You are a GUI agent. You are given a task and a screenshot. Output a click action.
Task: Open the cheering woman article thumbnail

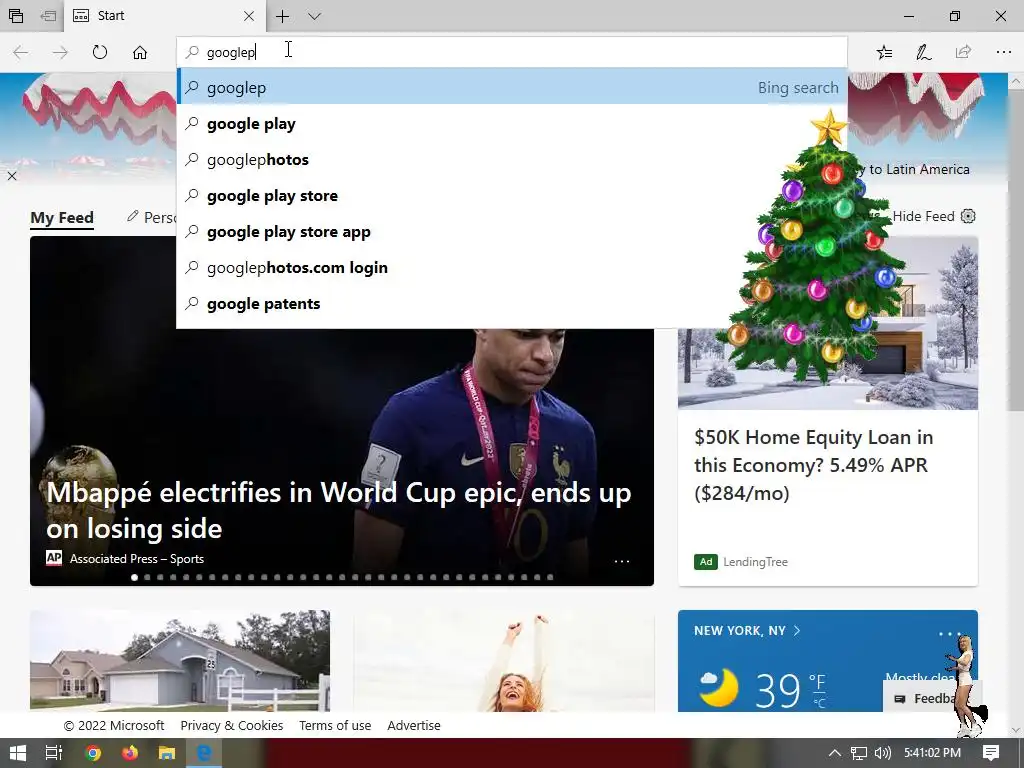click(x=504, y=661)
